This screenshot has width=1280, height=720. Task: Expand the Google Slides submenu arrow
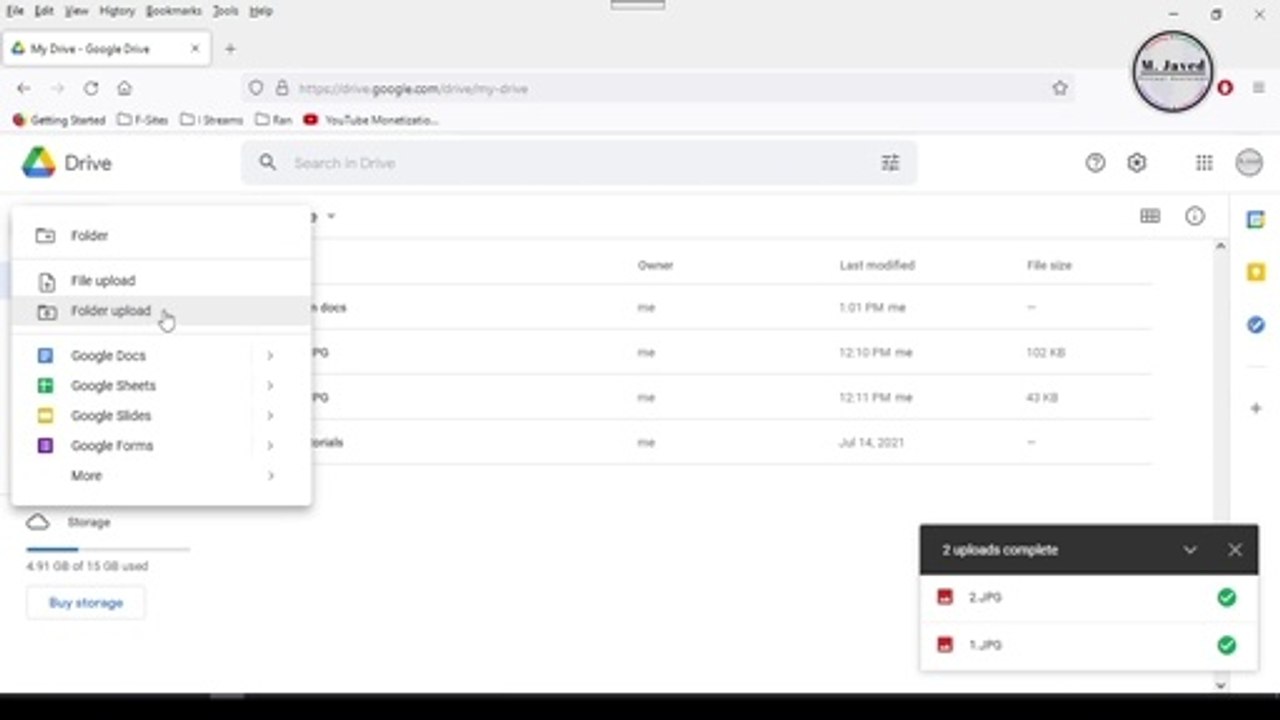[270, 416]
